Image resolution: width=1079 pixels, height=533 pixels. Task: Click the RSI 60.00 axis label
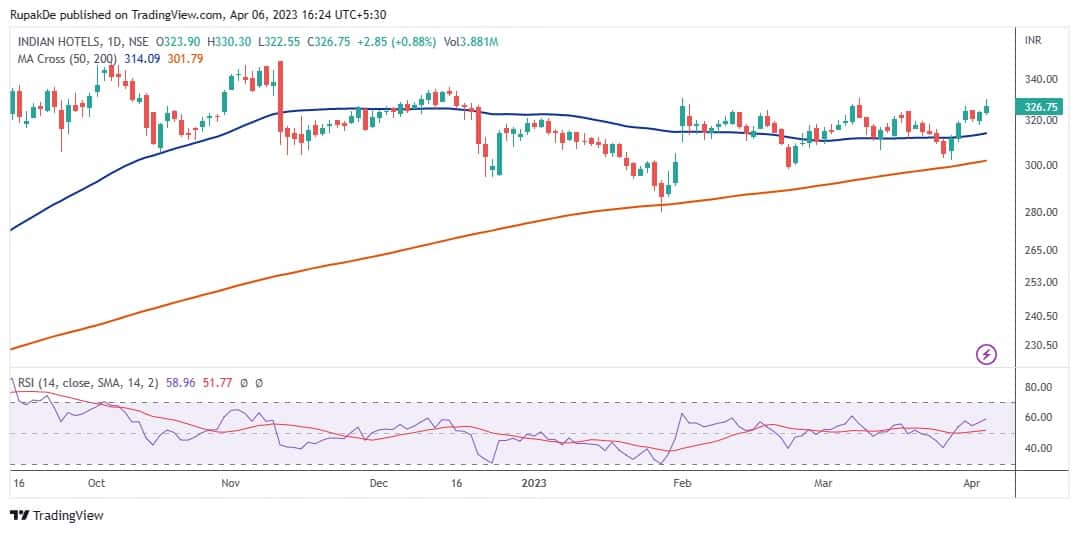[x=1039, y=417]
